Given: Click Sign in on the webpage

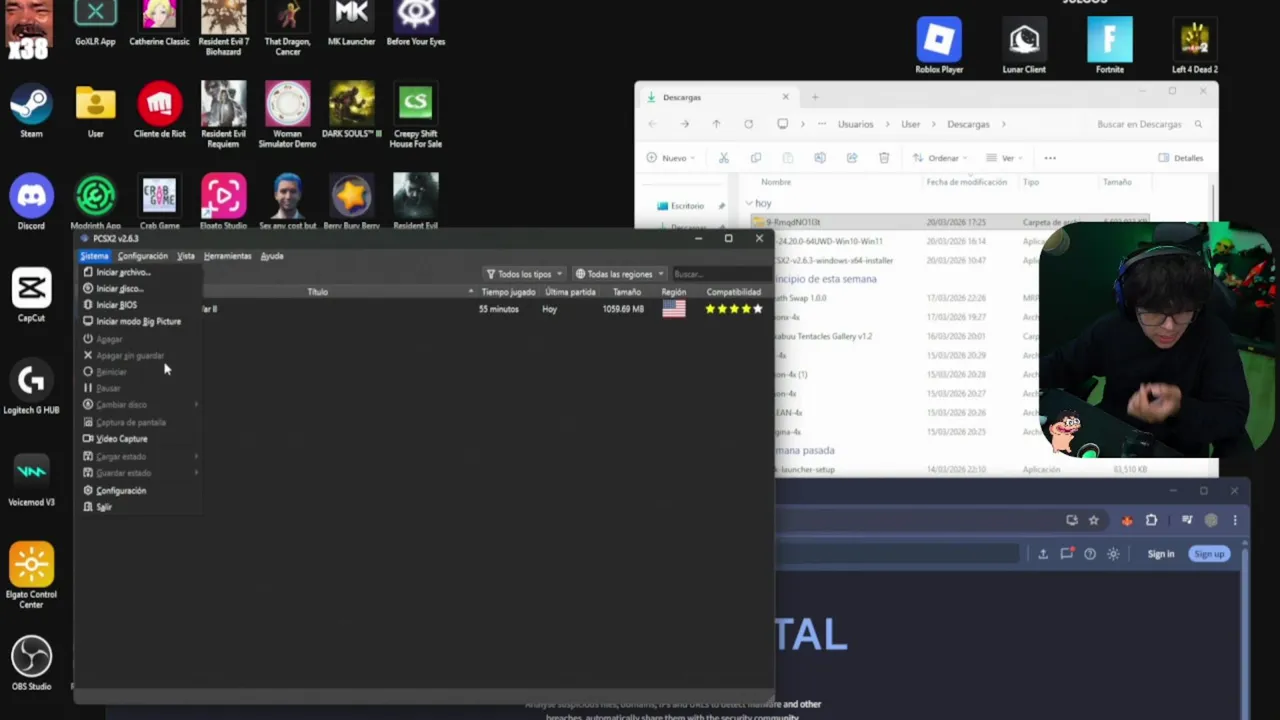Looking at the screenshot, I should [1160, 554].
